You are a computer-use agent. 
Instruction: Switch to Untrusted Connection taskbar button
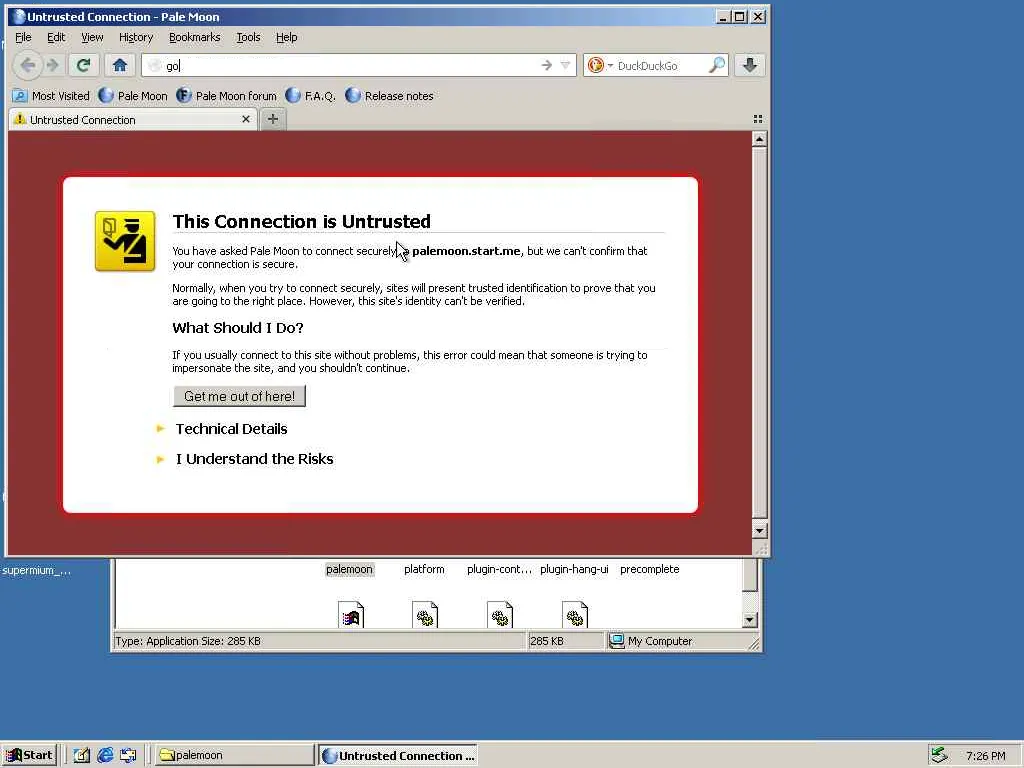[x=398, y=756]
